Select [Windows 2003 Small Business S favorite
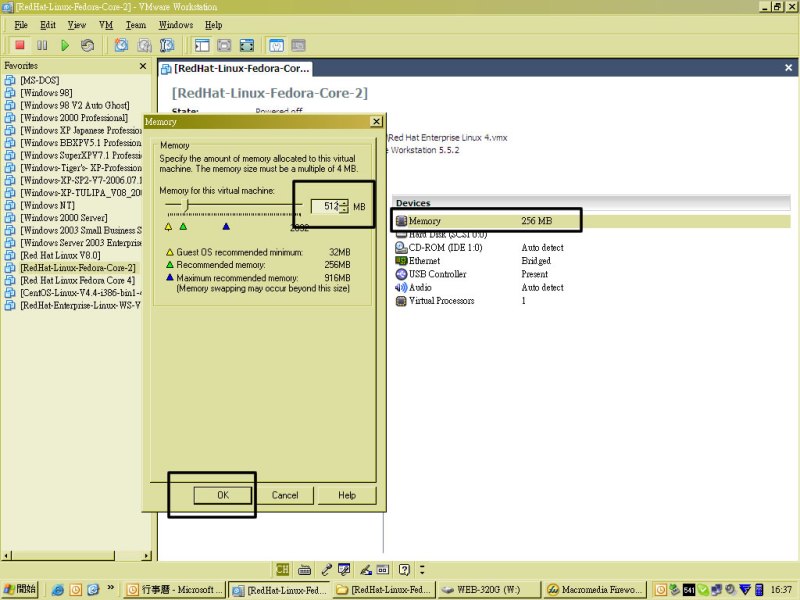The image size is (800, 600). click(x=81, y=231)
